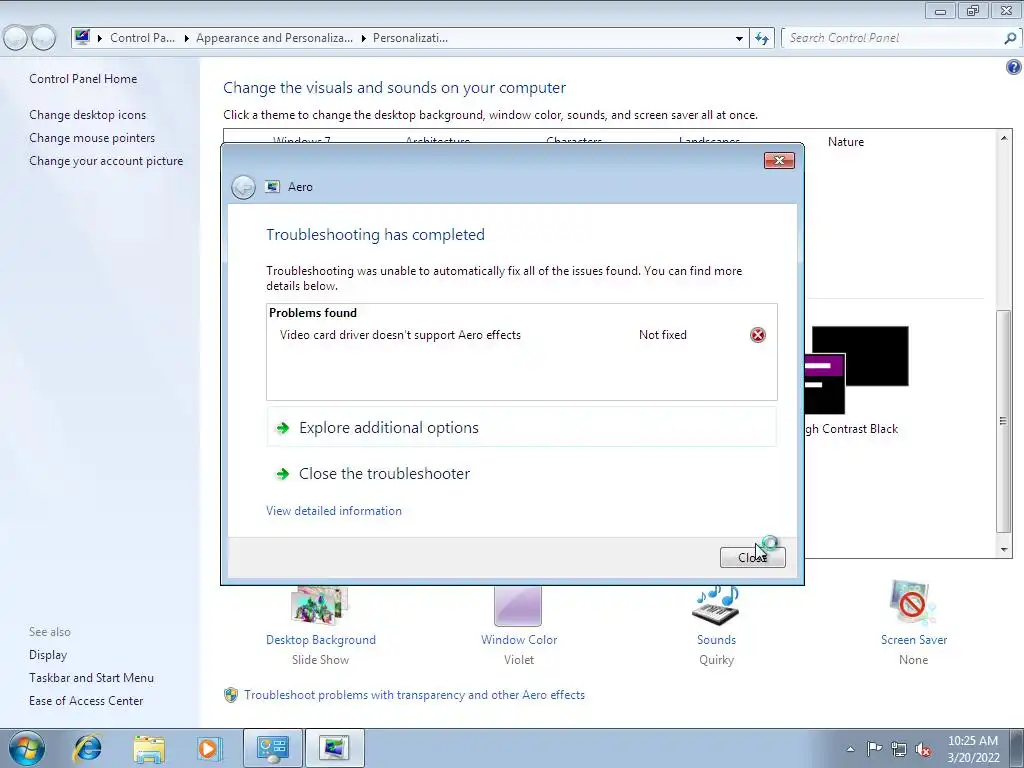The height and width of the screenshot is (768, 1024).
Task: Click network tray icon
Action: 899,749
